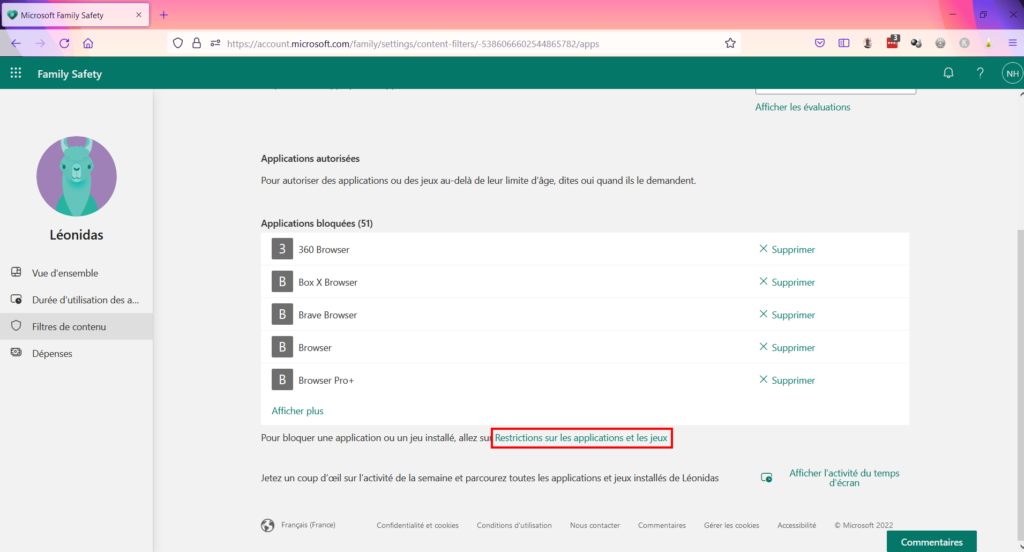Click the 'Applications bloquées (51)' heading
This screenshot has width=1024, height=552.
pos(317,223)
